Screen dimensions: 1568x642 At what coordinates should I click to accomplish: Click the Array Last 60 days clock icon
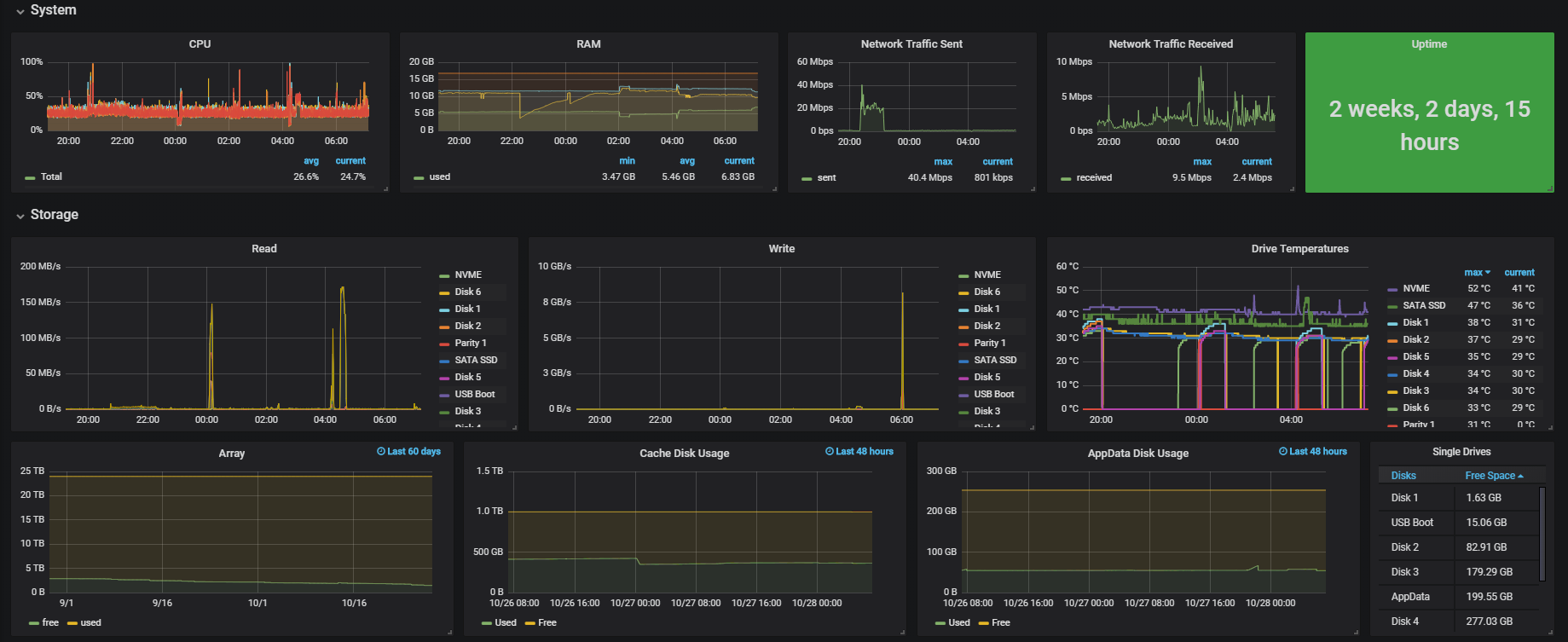coord(381,451)
